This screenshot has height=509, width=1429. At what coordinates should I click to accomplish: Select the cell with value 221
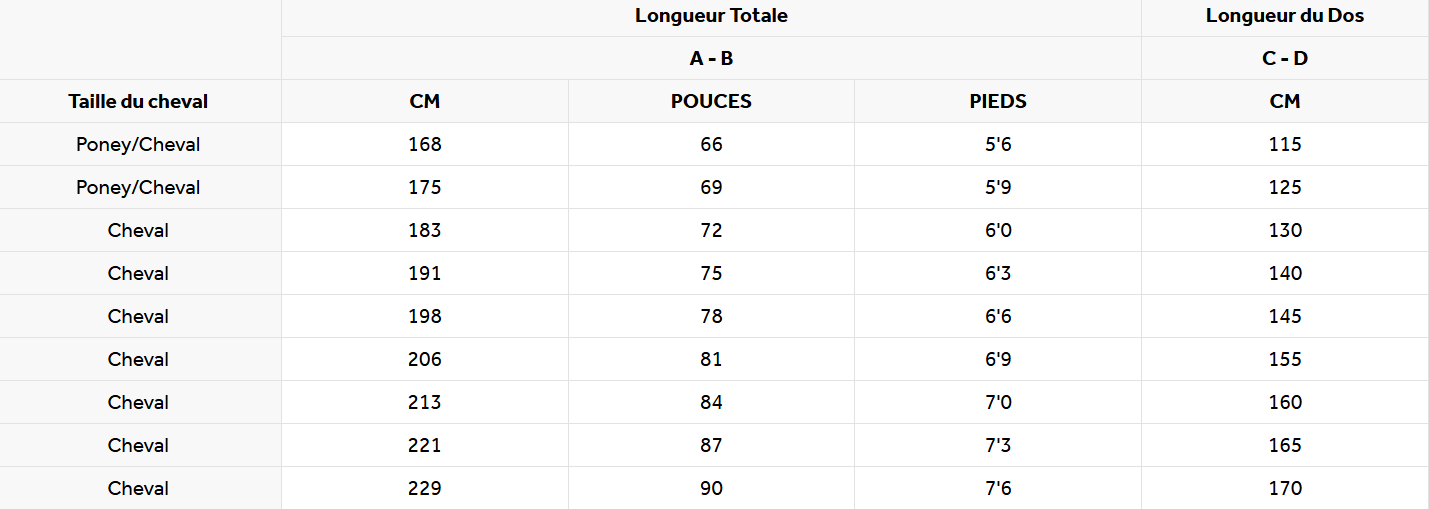tap(425, 445)
